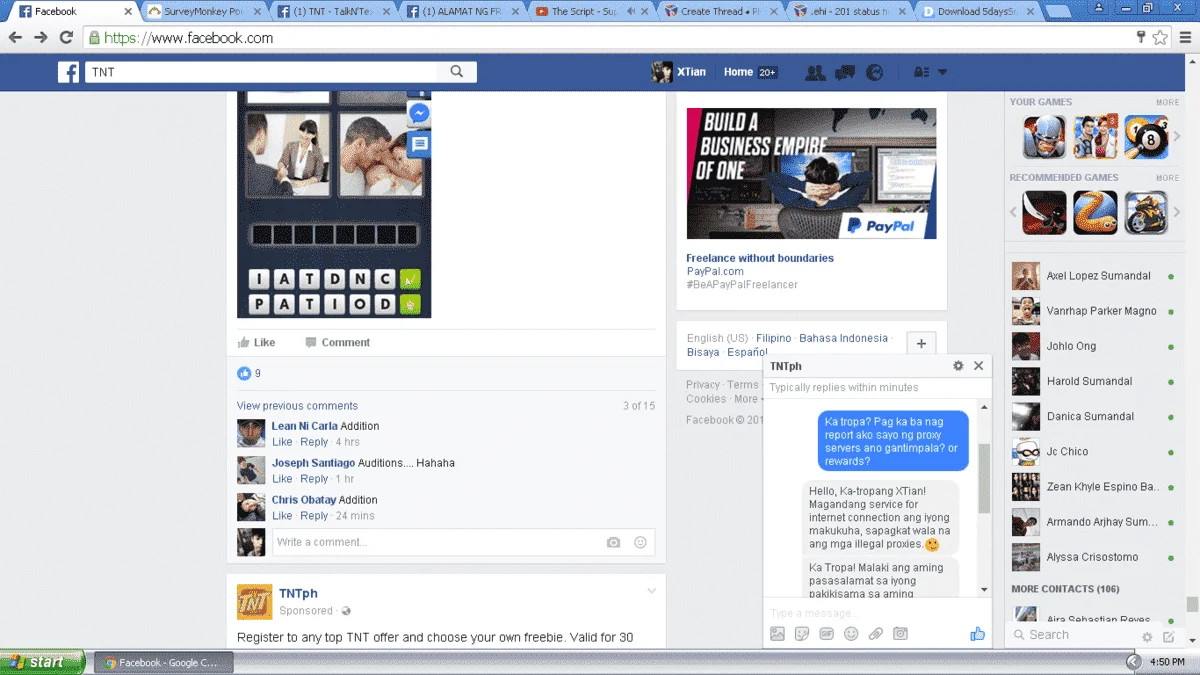Open the account menu arrow in the header
The width and height of the screenshot is (1200, 675).
(942, 72)
